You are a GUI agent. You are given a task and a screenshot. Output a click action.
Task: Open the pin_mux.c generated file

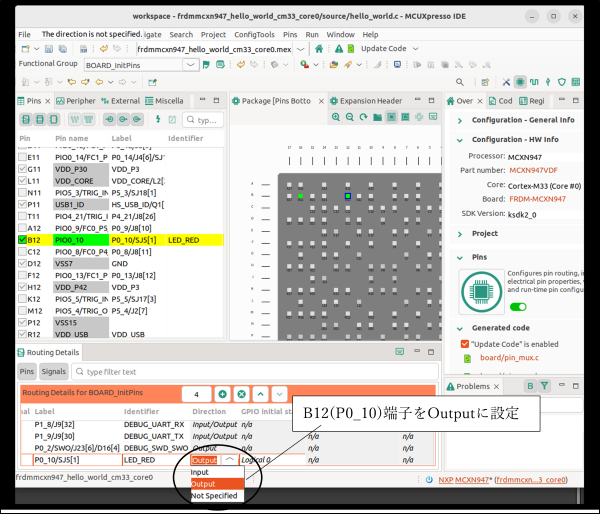click(509, 357)
